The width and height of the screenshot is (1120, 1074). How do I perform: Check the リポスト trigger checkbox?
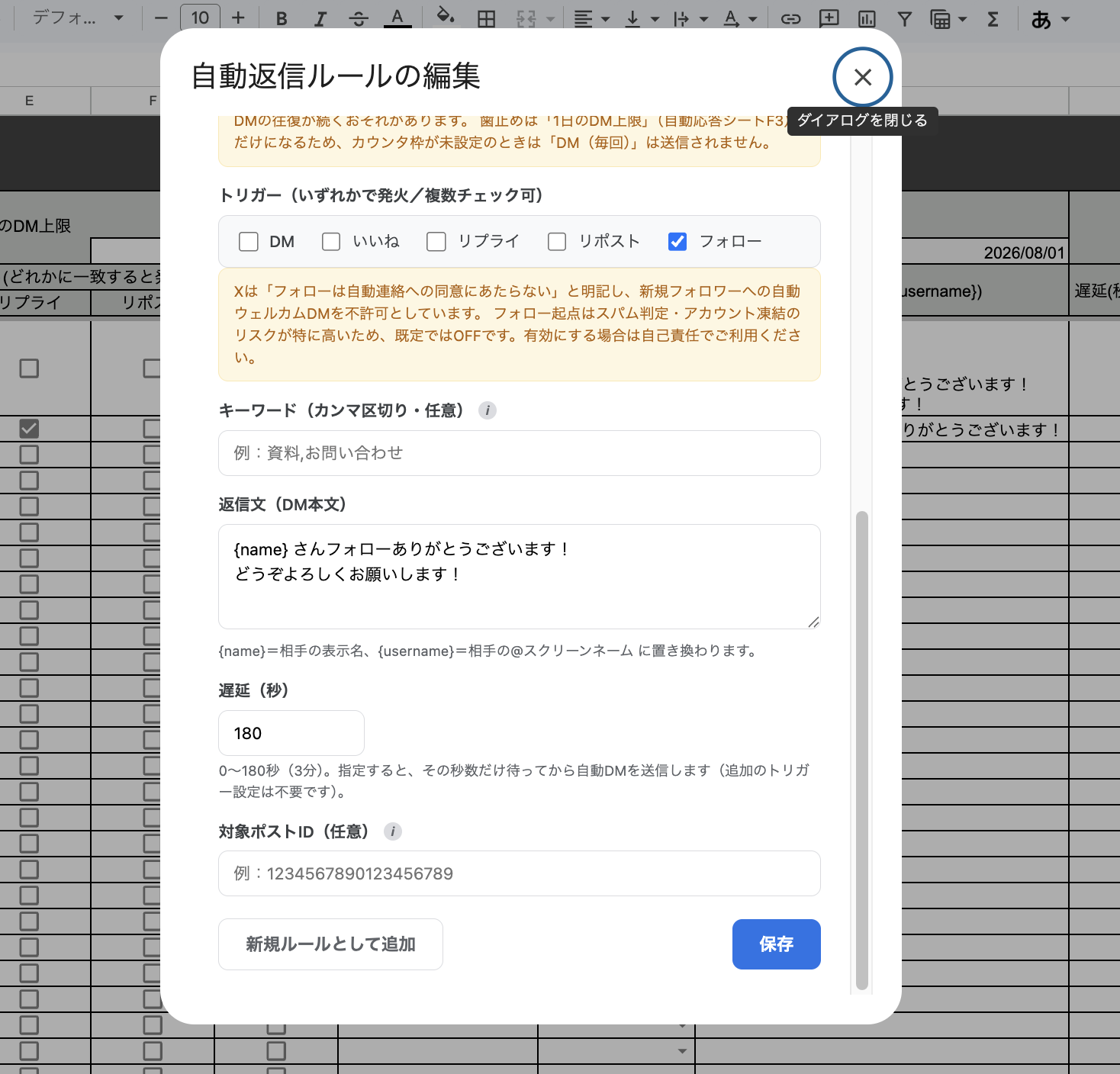(x=557, y=242)
